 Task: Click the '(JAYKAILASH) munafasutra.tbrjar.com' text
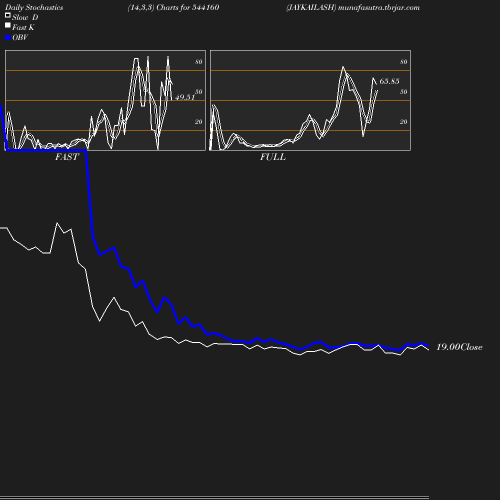click(x=353, y=8)
